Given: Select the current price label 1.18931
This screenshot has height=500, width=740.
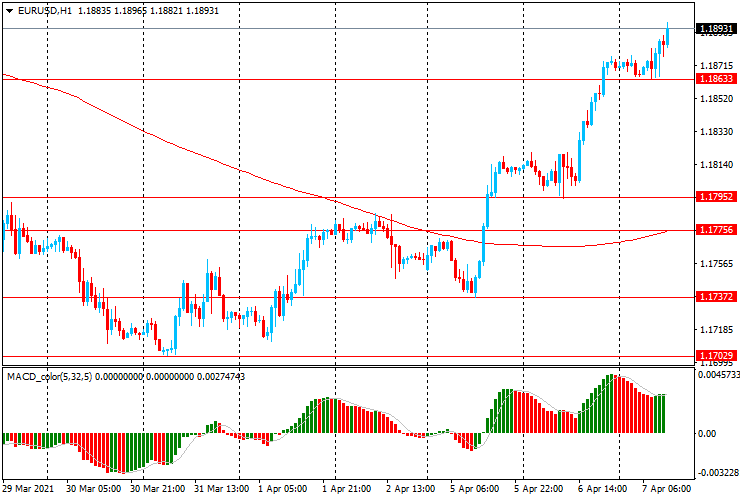Looking at the screenshot, I should coord(716,29).
